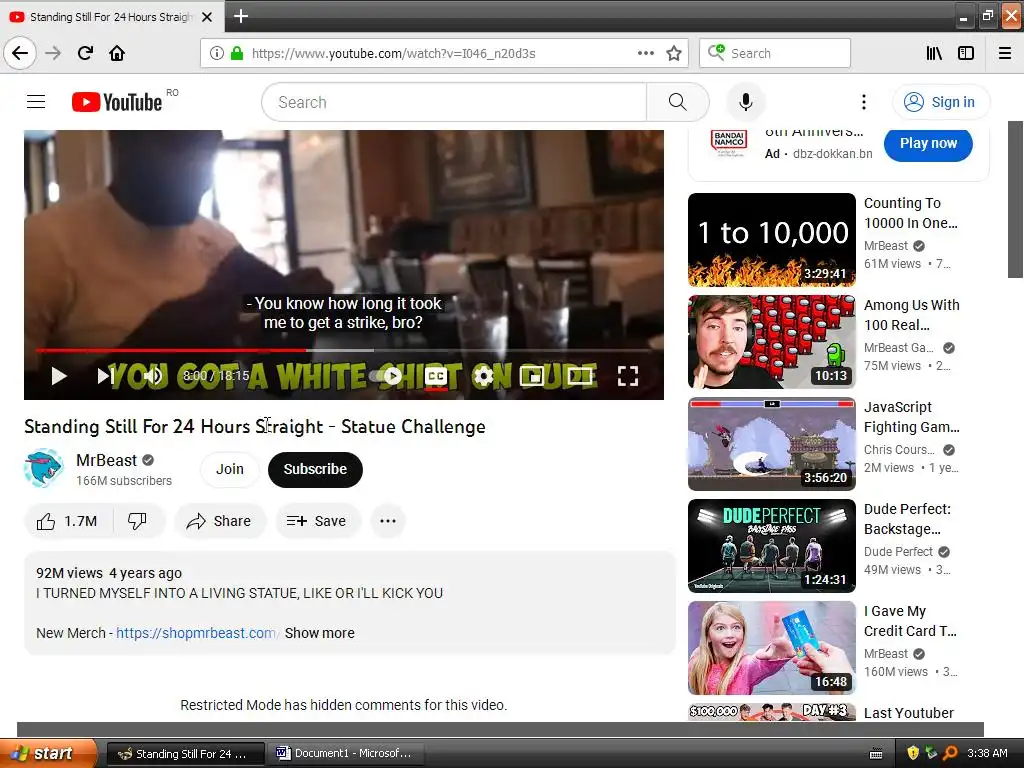Image resolution: width=1024 pixels, height=768 pixels.
Task: Like the video with 1.7M likes
Action: pyautogui.click(x=68, y=521)
